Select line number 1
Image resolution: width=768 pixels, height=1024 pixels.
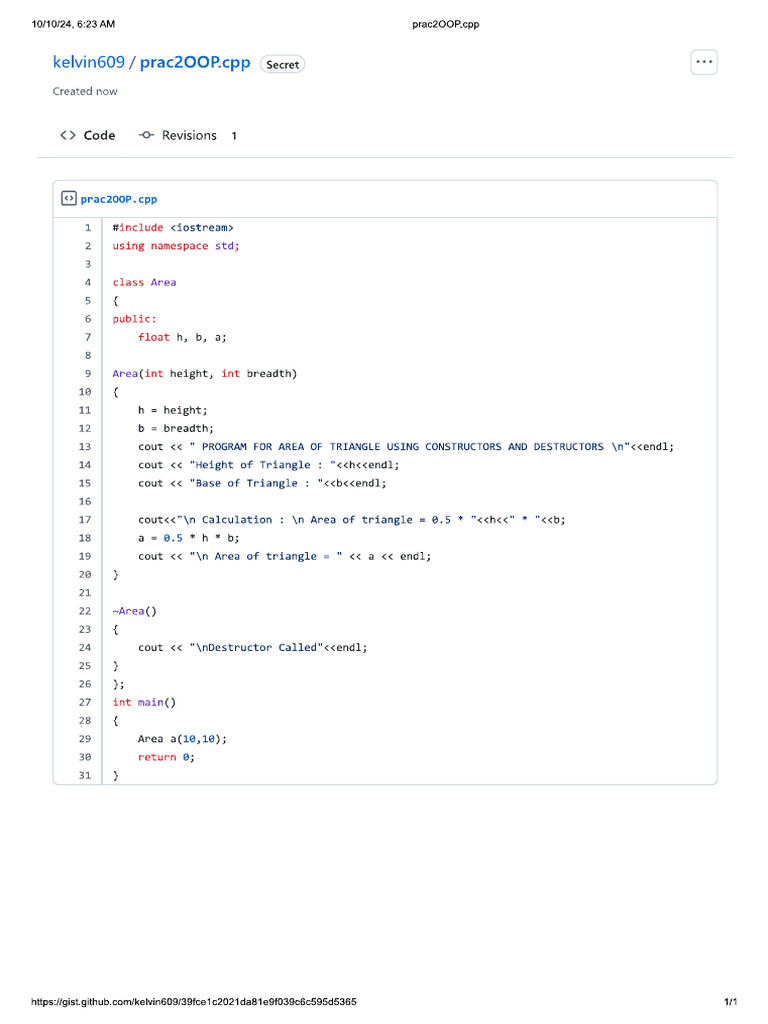click(88, 227)
